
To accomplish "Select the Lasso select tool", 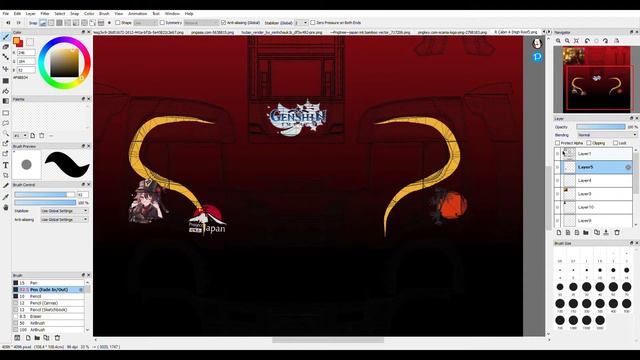I will pos(6,123).
